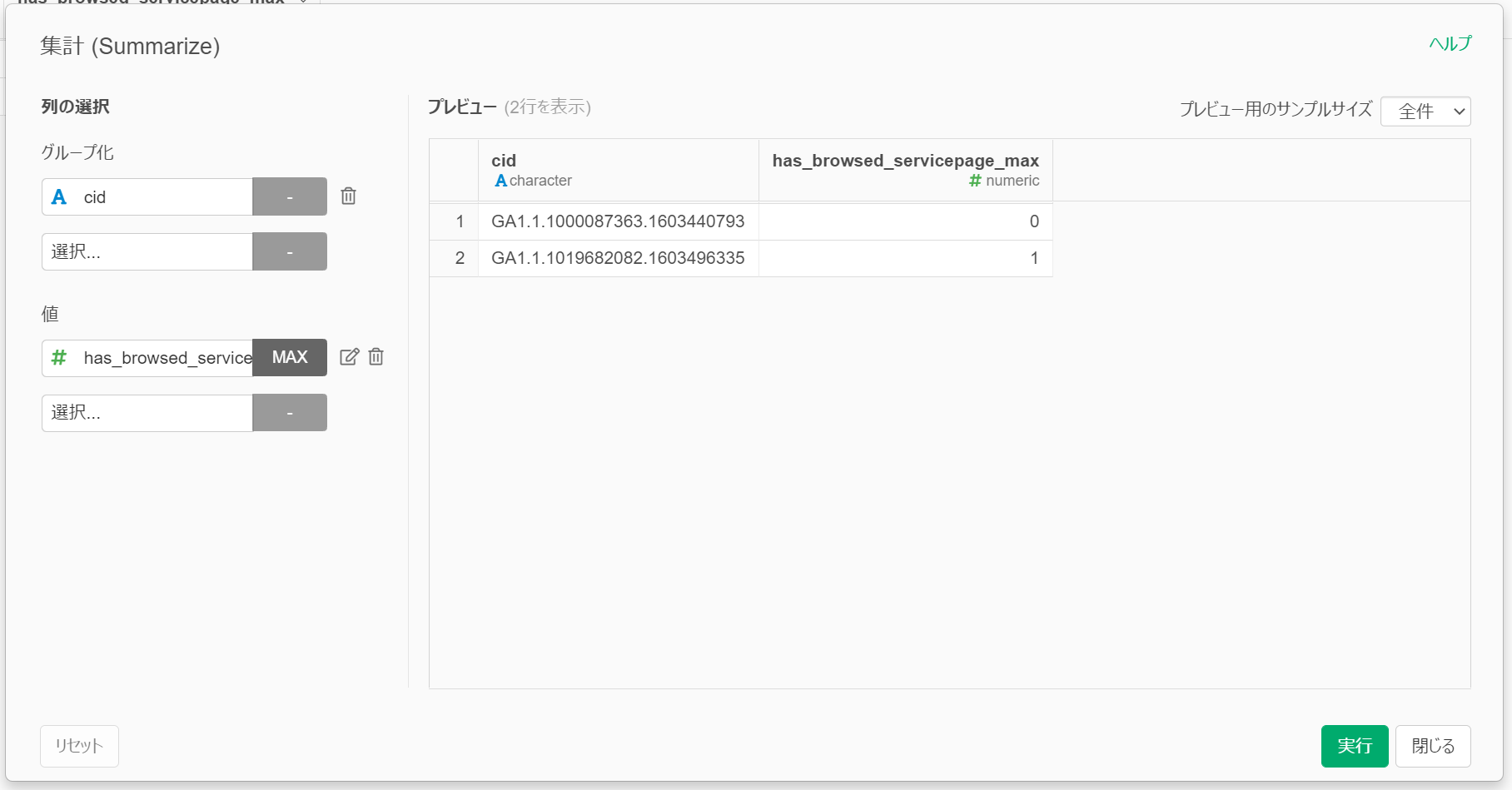Click the blue A character type icon beside cid
Screen dimensions: 1512x790
coord(59,197)
